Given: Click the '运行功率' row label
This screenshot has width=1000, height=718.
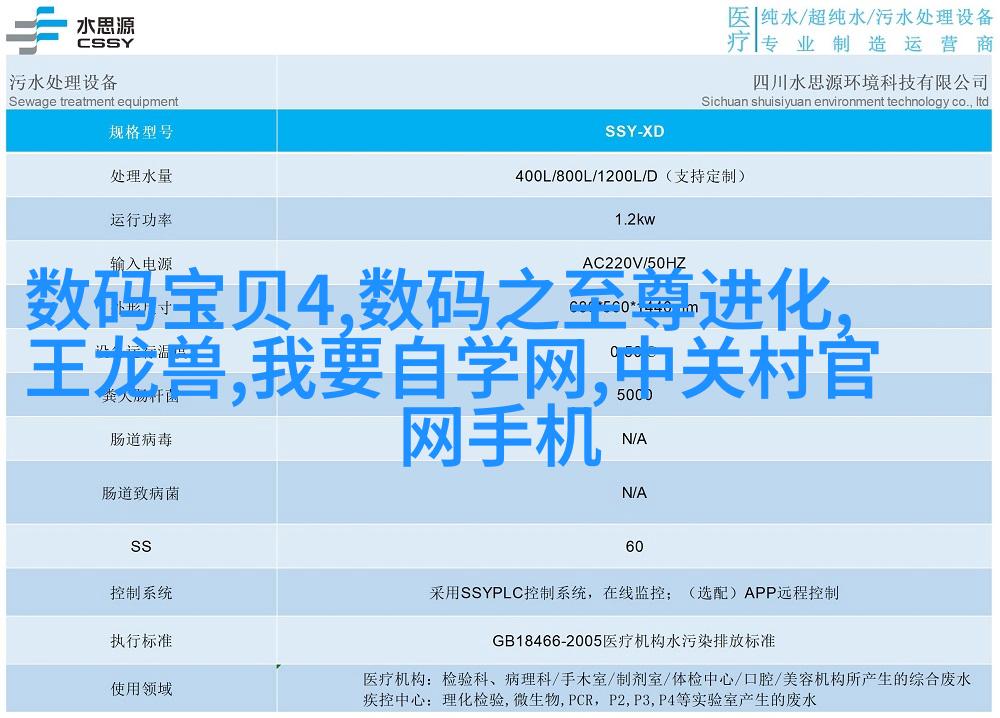Looking at the screenshot, I should coord(141,220).
